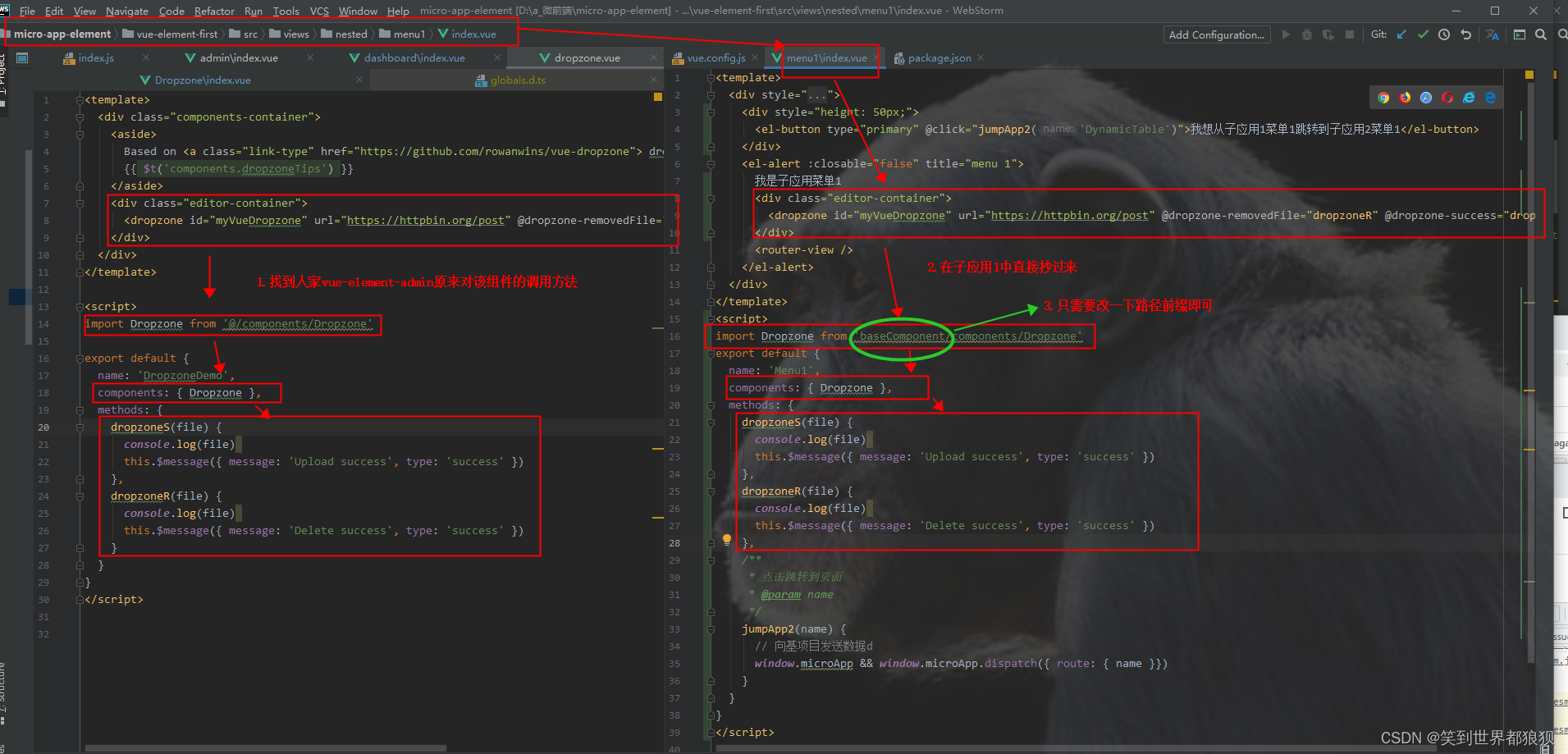Collapse right editor script fold on line 15
The image size is (1568, 754).
711,319
